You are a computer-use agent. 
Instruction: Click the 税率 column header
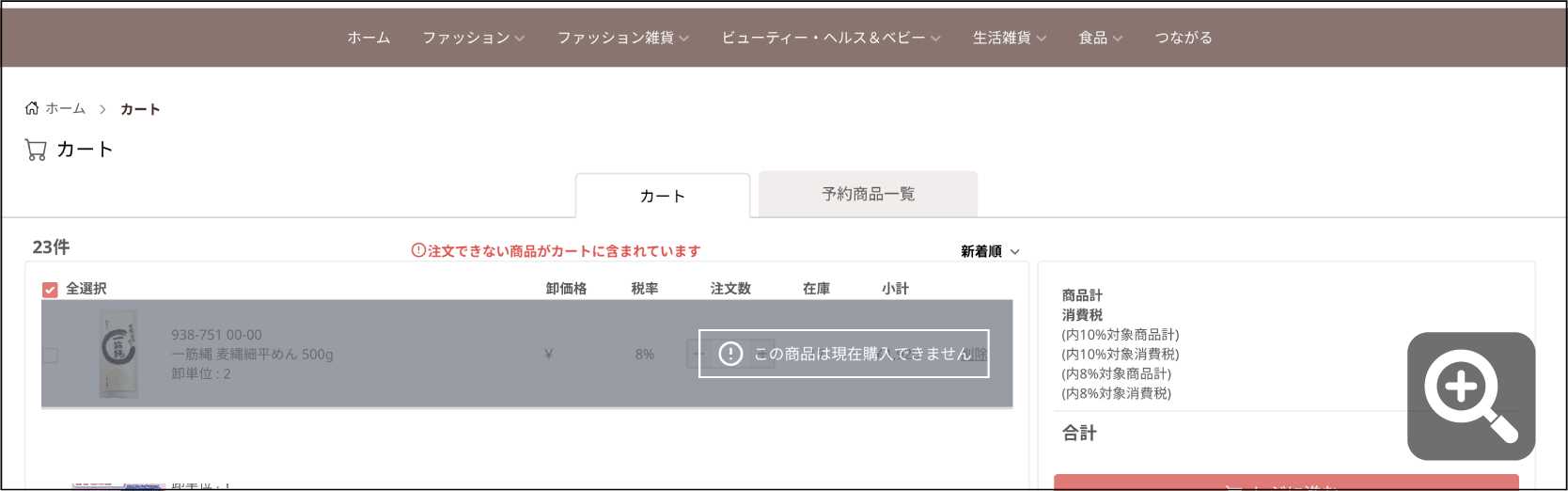645,289
